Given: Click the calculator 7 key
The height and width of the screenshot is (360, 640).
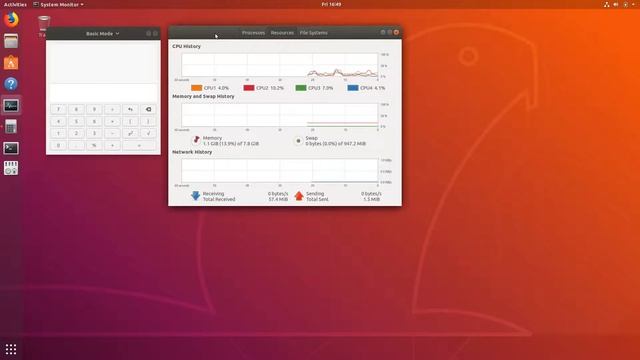Looking at the screenshot, I should [x=58, y=109].
